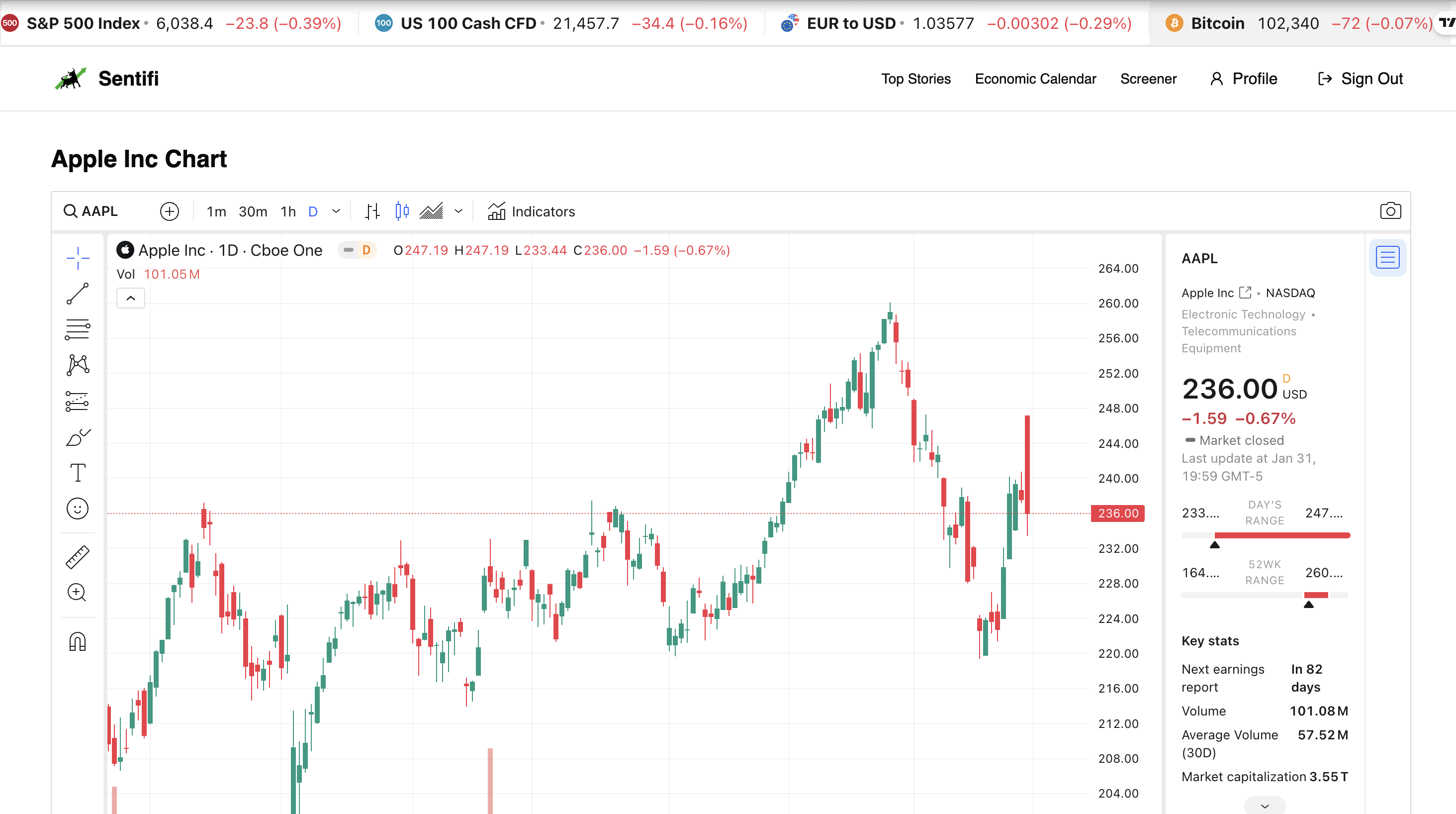The width and height of the screenshot is (1456, 814).
Task: Select the trend line drawing tool
Action: click(78, 294)
